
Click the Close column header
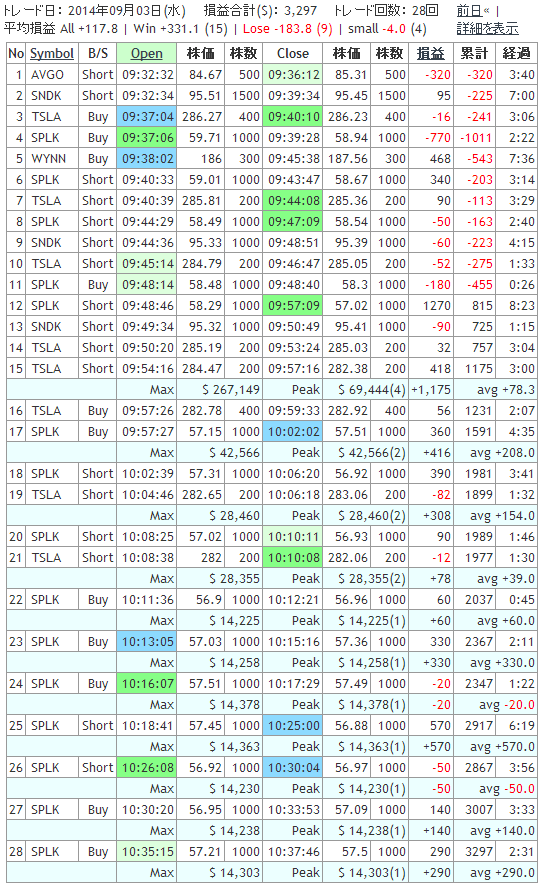pos(293,53)
